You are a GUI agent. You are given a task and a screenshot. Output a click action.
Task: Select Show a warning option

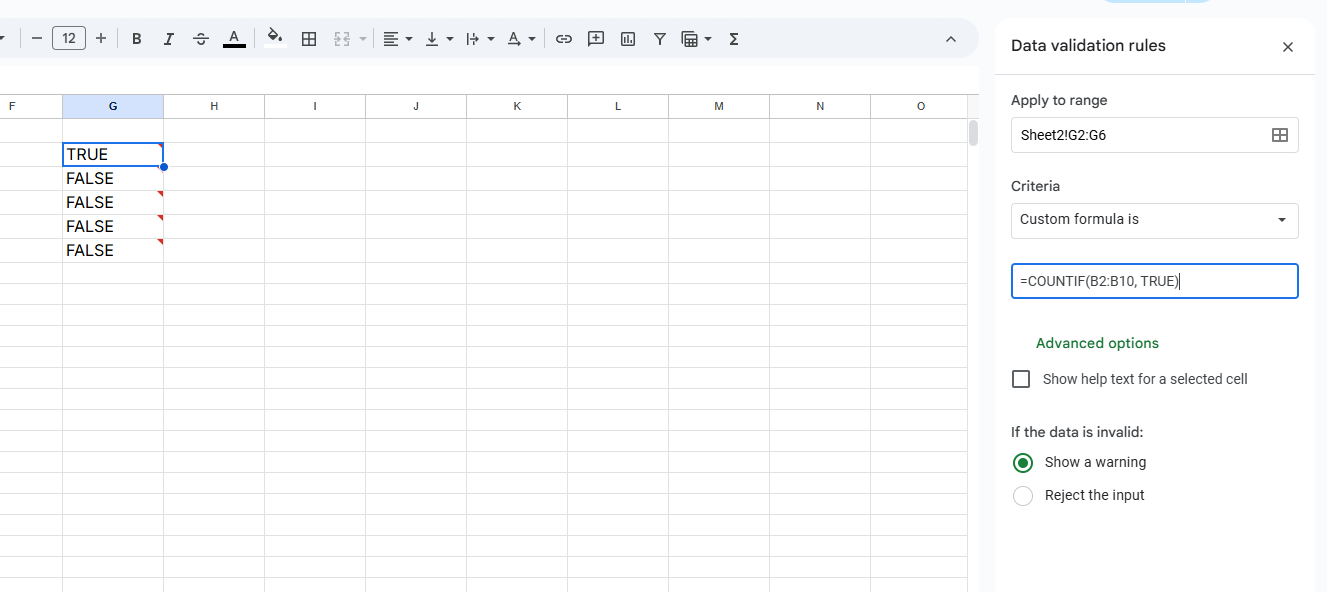pyautogui.click(x=1022, y=463)
